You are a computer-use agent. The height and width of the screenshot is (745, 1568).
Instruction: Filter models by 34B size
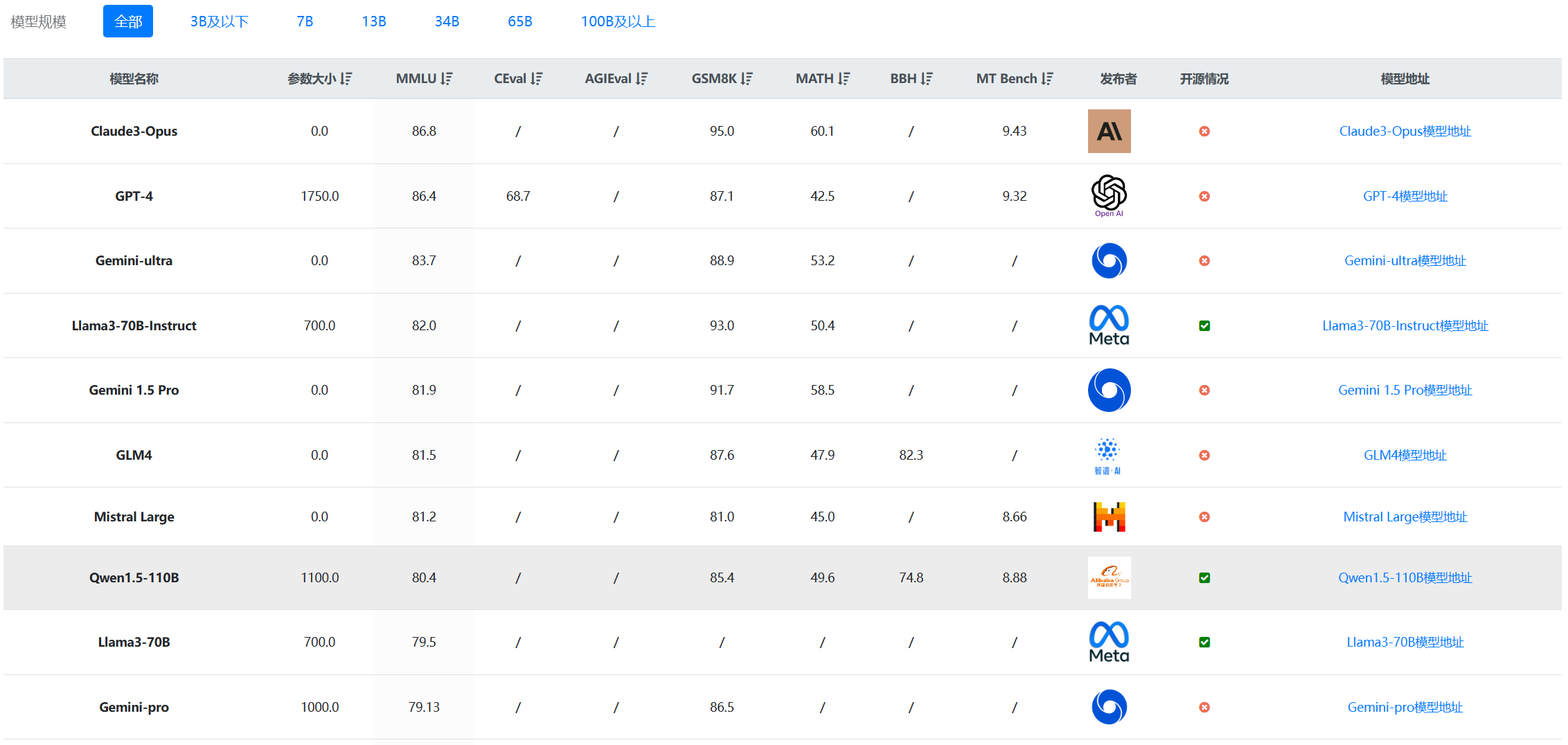(447, 21)
